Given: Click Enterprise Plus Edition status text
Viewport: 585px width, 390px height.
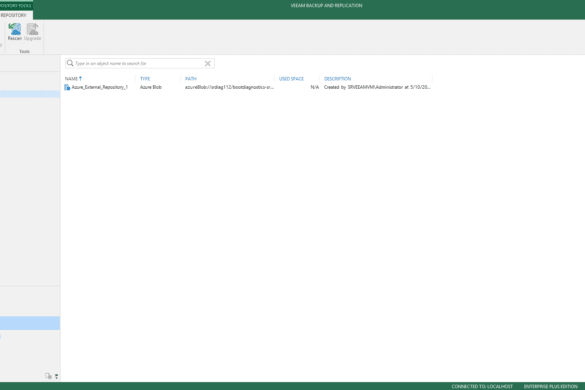Looking at the screenshot, I should pyautogui.click(x=551, y=386).
